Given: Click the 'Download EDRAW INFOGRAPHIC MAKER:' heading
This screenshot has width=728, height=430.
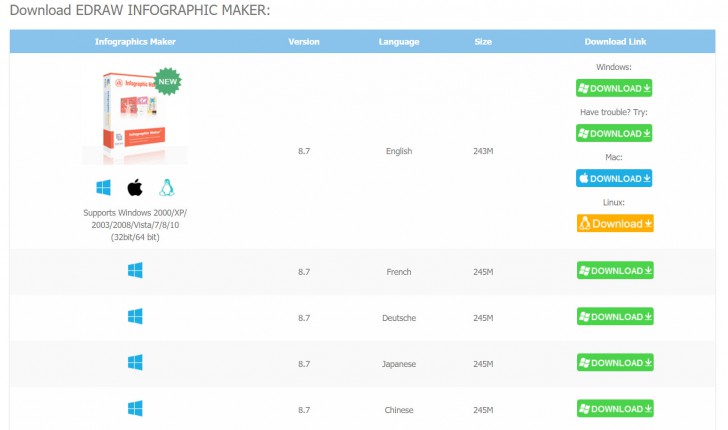Looking at the screenshot, I should click(x=140, y=10).
